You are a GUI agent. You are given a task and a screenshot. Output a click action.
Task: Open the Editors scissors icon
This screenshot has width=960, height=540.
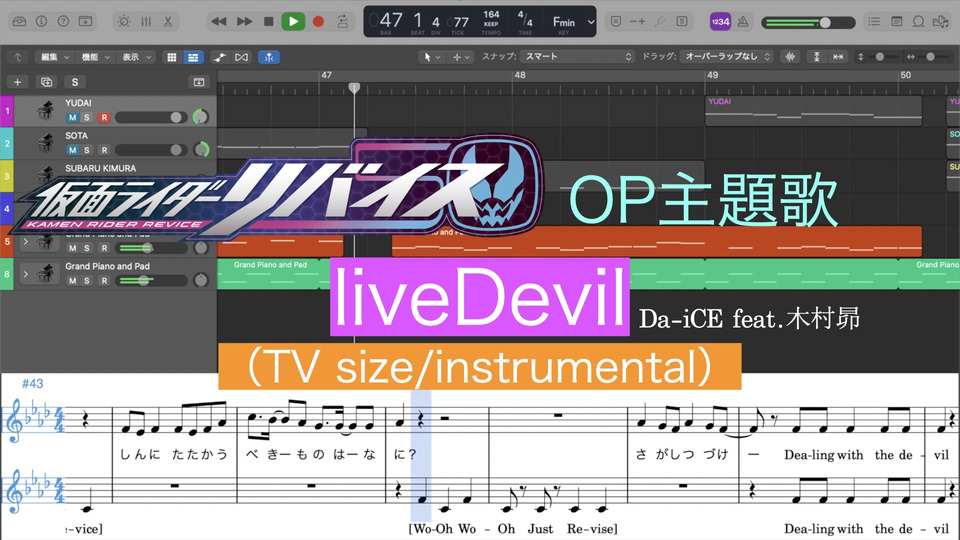168,21
